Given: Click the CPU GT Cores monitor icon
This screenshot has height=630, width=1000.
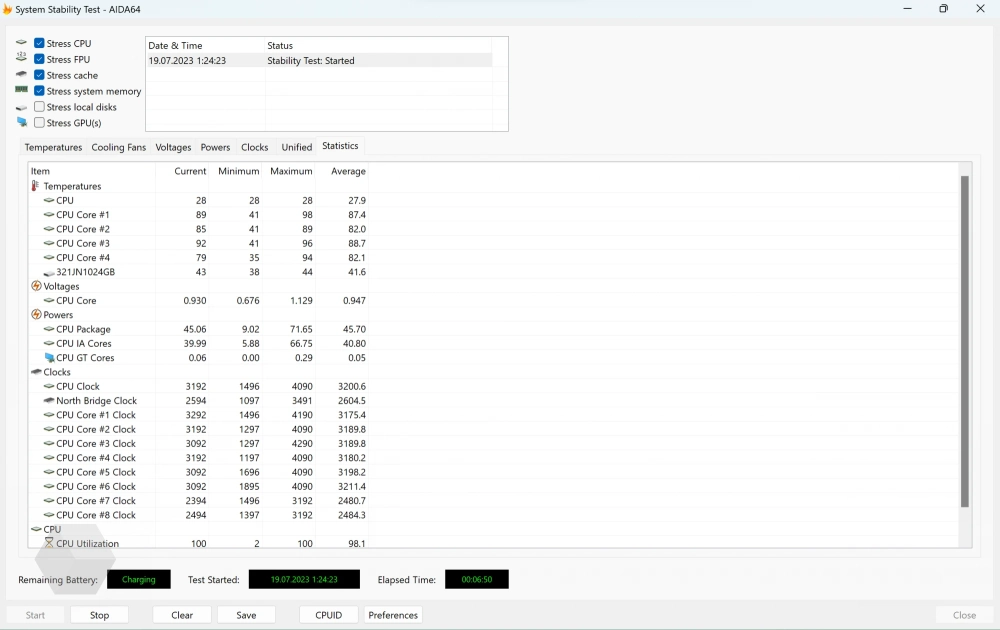Looking at the screenshot, I should pos(49,358).
